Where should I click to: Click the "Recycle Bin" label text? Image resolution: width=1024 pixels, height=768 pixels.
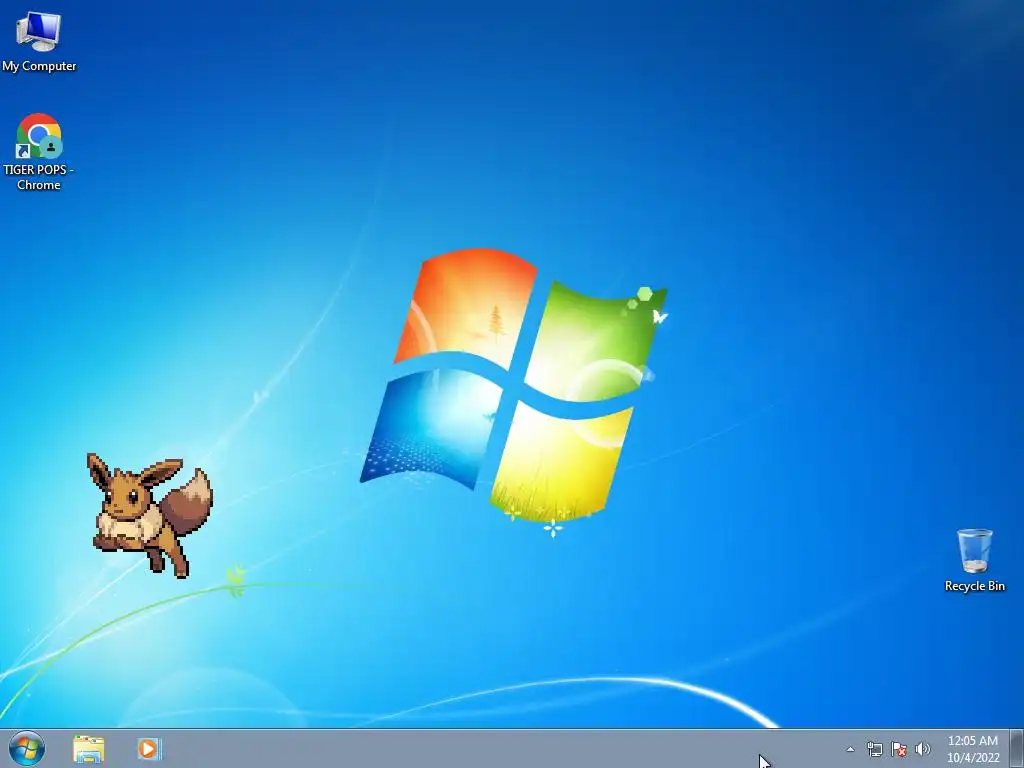coord(974,586)
